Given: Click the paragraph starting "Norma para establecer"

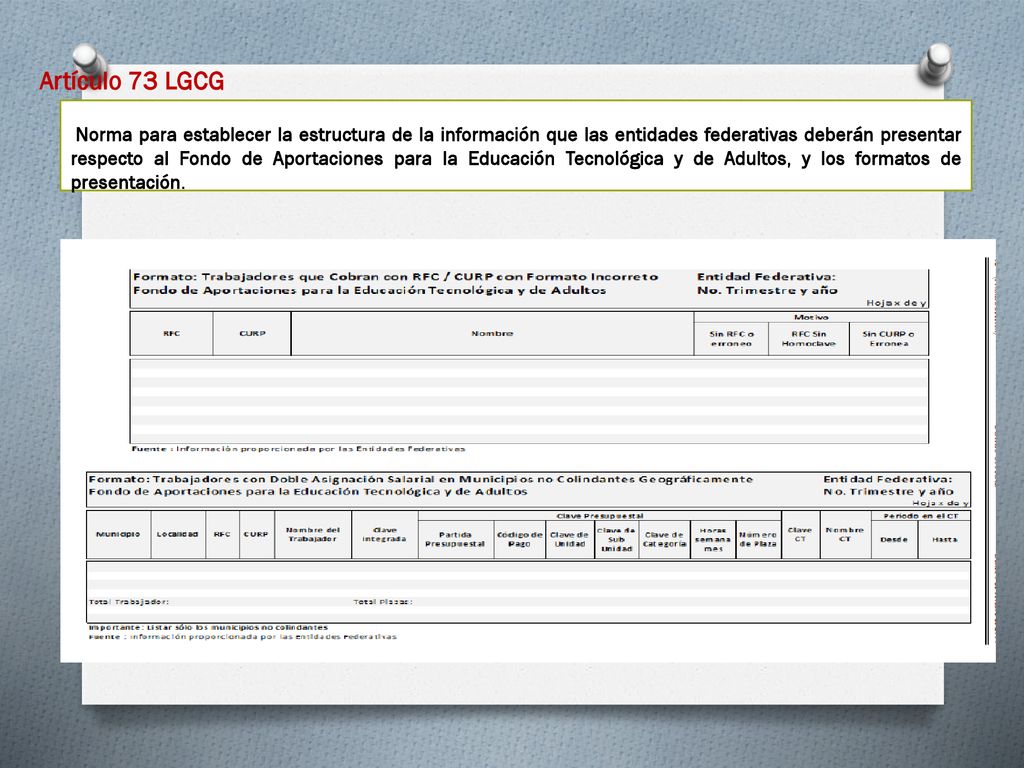Looking at the screenshot, I should point(516,159).
